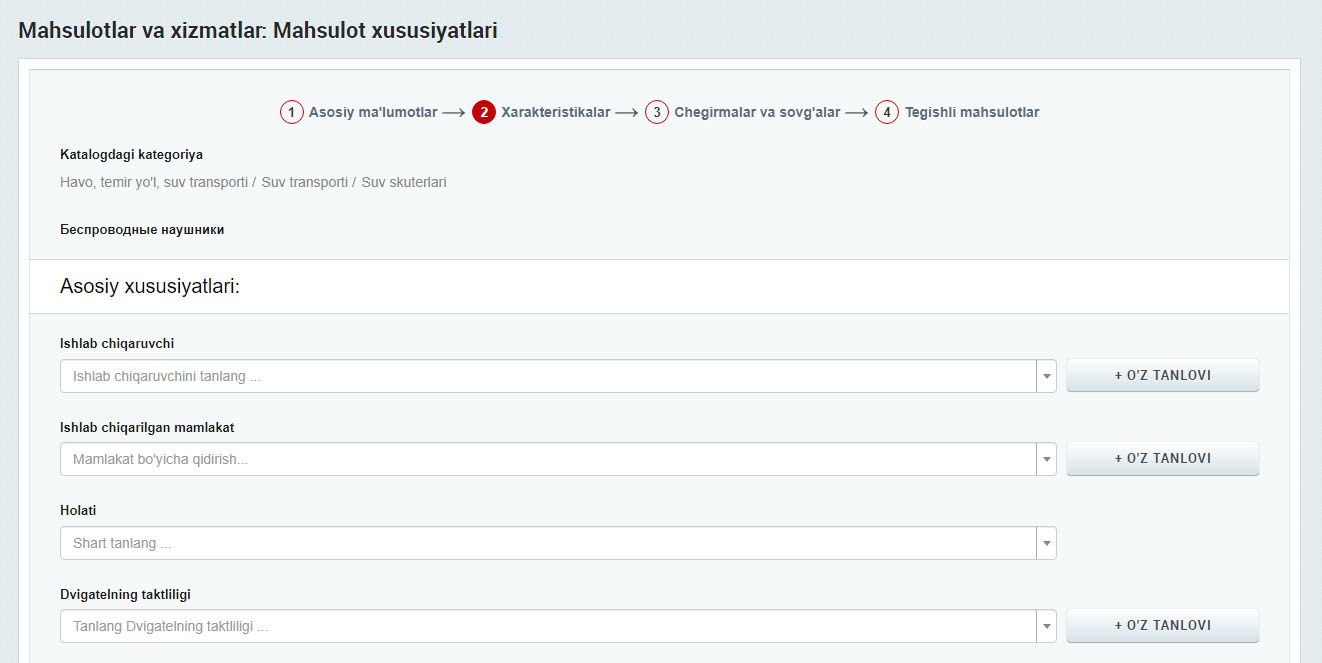Image resolution: width=1322 pixels, height=663 pixels.
Task: Switch to Tegishli mahsulotlar step
Action: click(971, 112)
